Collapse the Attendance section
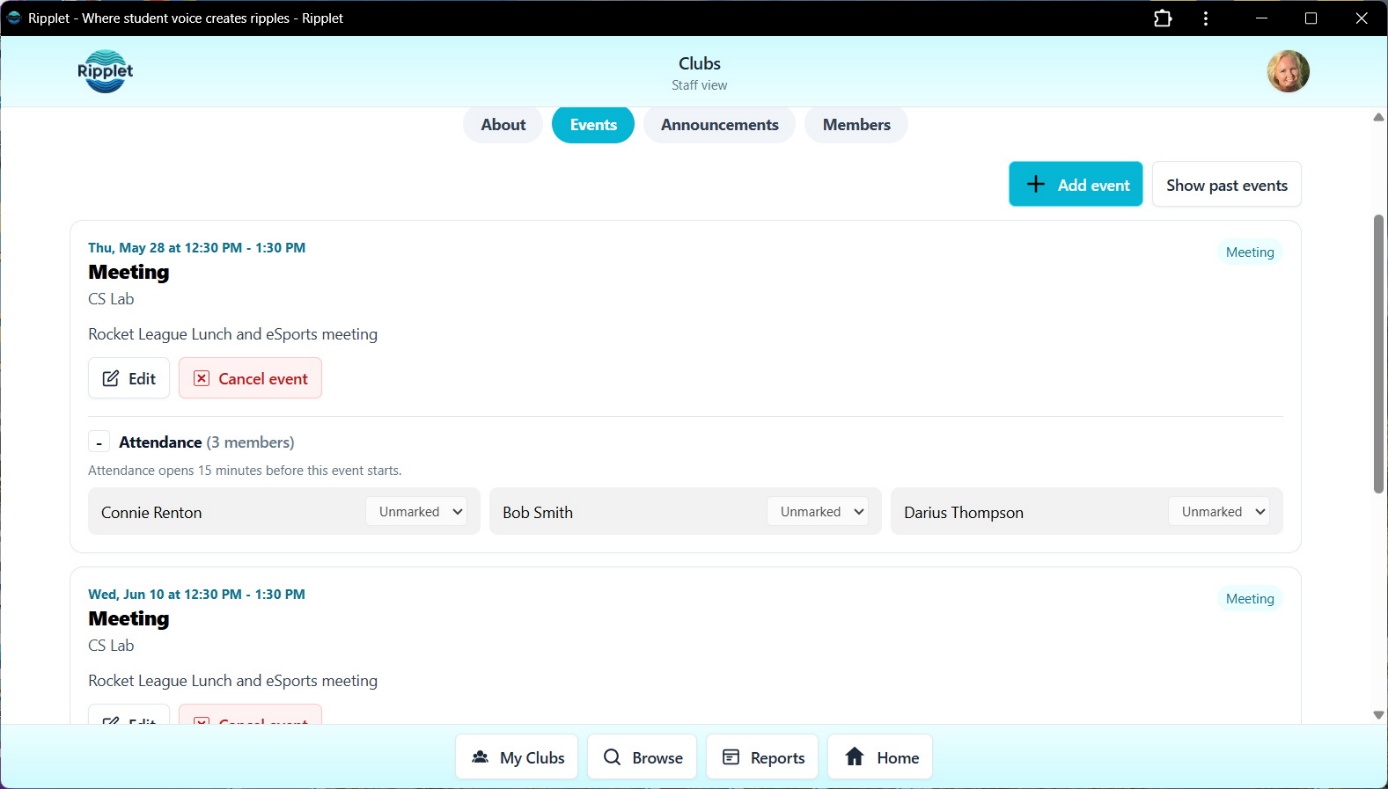Viewport: 1388px width, 789px height. [x=99, y=442]
